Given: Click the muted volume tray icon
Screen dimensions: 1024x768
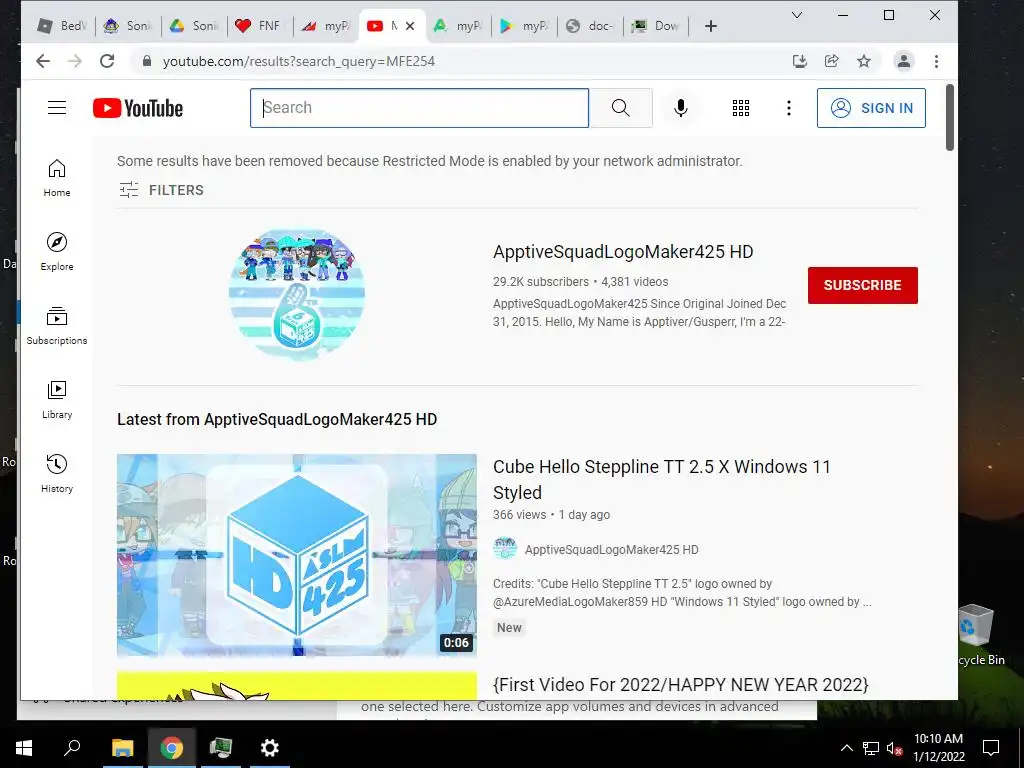Looking at the screenshot, I should 894,748.
